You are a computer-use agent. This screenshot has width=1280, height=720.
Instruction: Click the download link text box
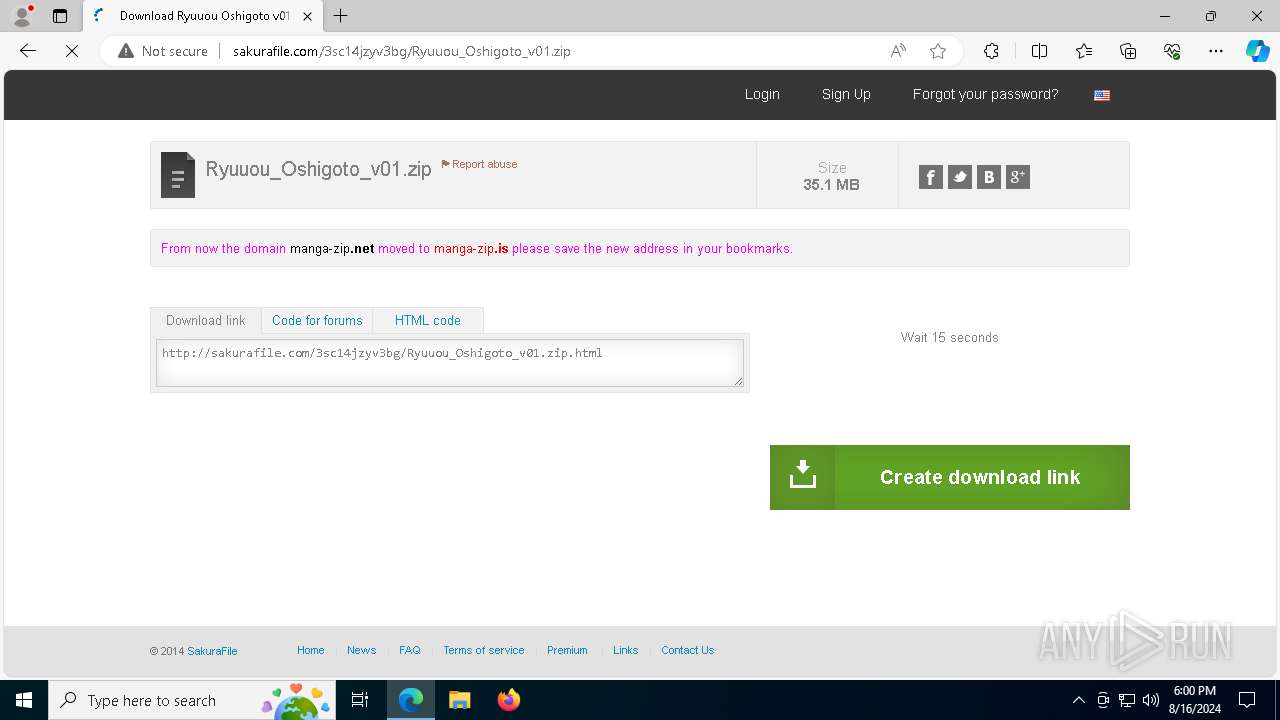(450, 362)
